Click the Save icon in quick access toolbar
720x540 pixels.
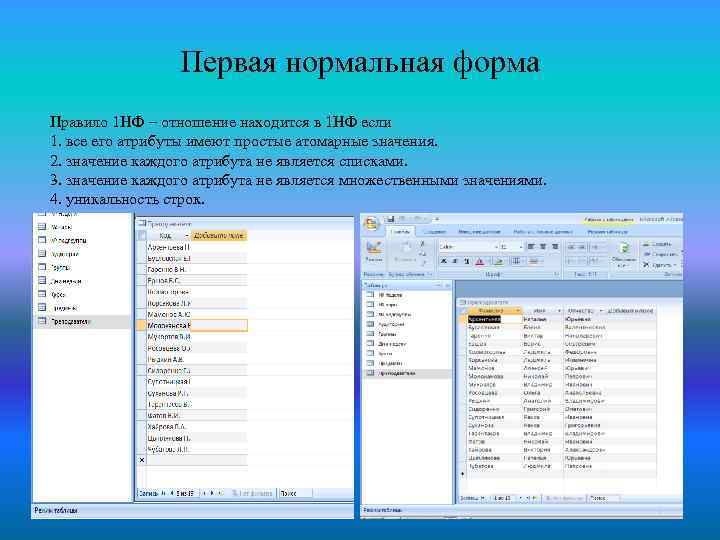(x=391, y=219)
